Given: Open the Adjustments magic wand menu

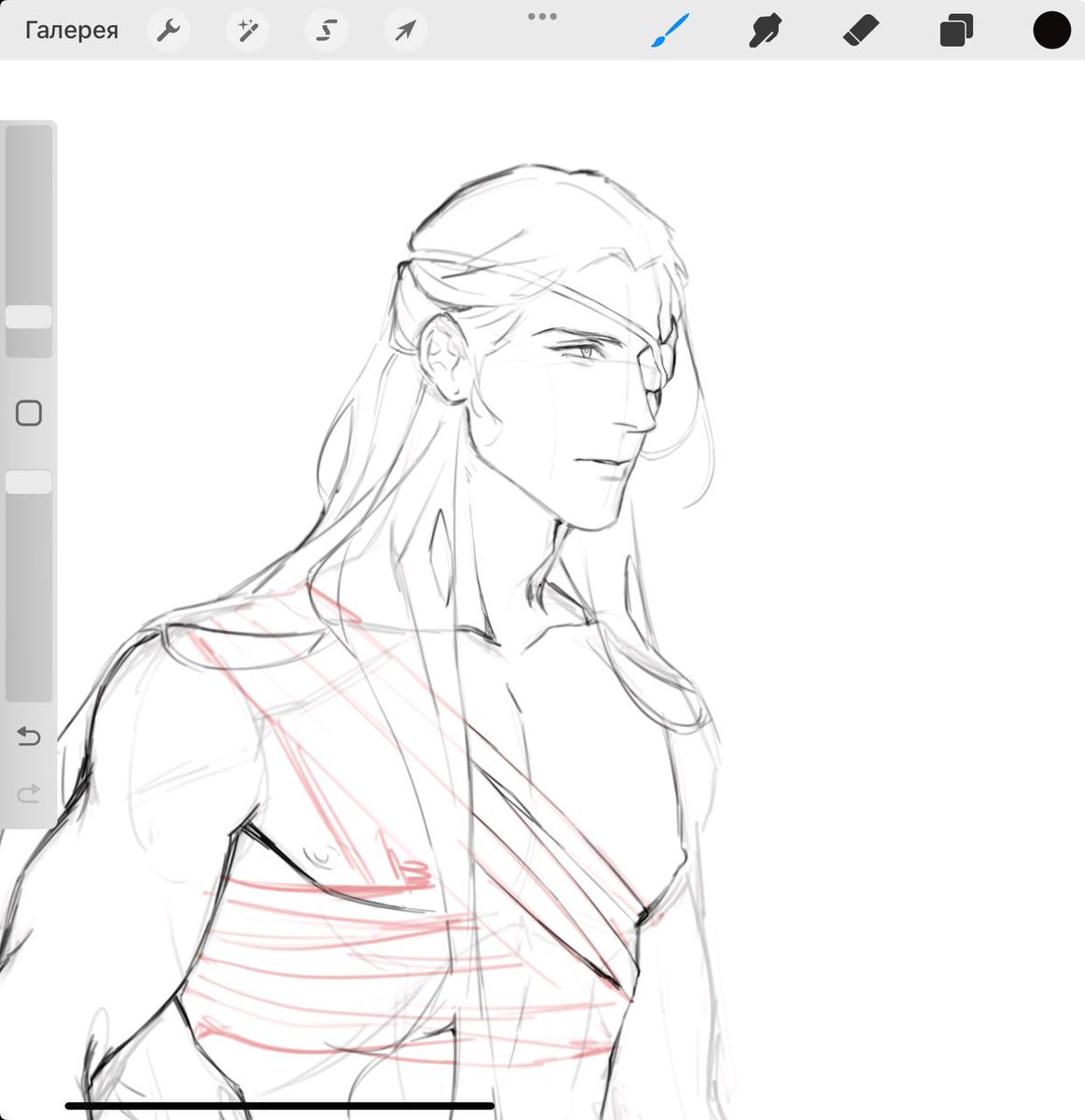Looking at the screenshot, I should click(x=247, y=31).
